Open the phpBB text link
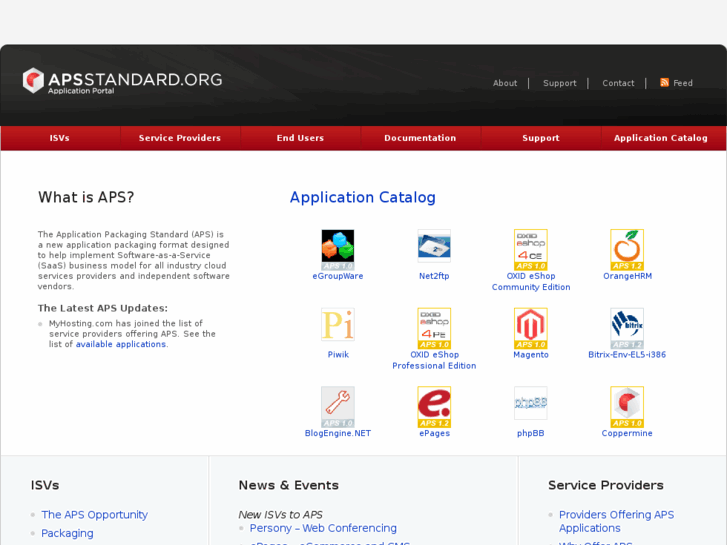The image size is (727, 545). tap(530, 433)
